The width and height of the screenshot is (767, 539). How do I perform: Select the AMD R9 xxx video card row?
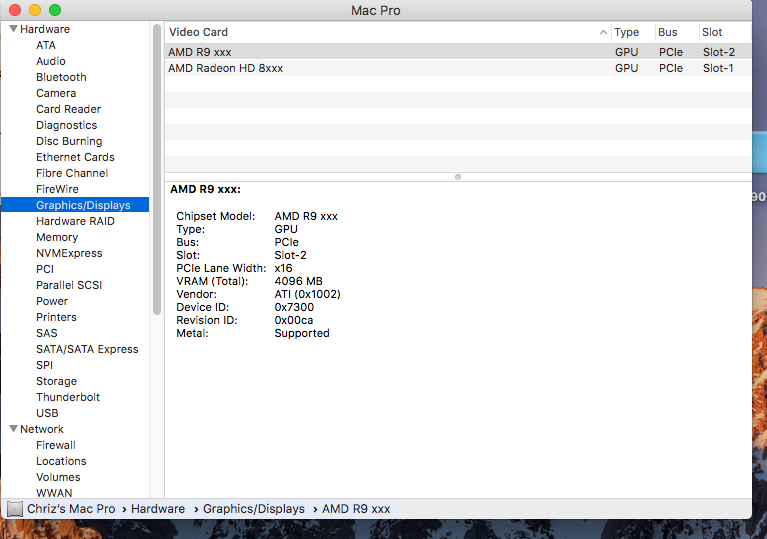458,52
